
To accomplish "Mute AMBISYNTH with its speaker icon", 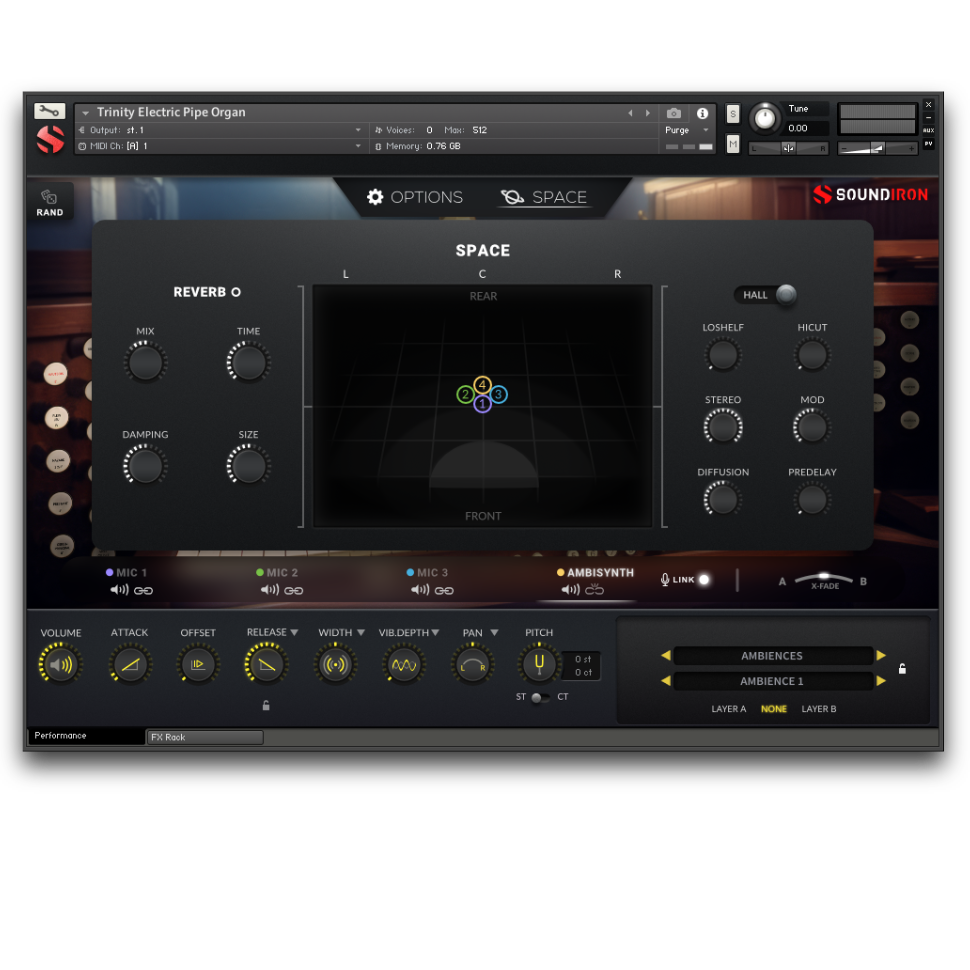I will coord(570,590).
